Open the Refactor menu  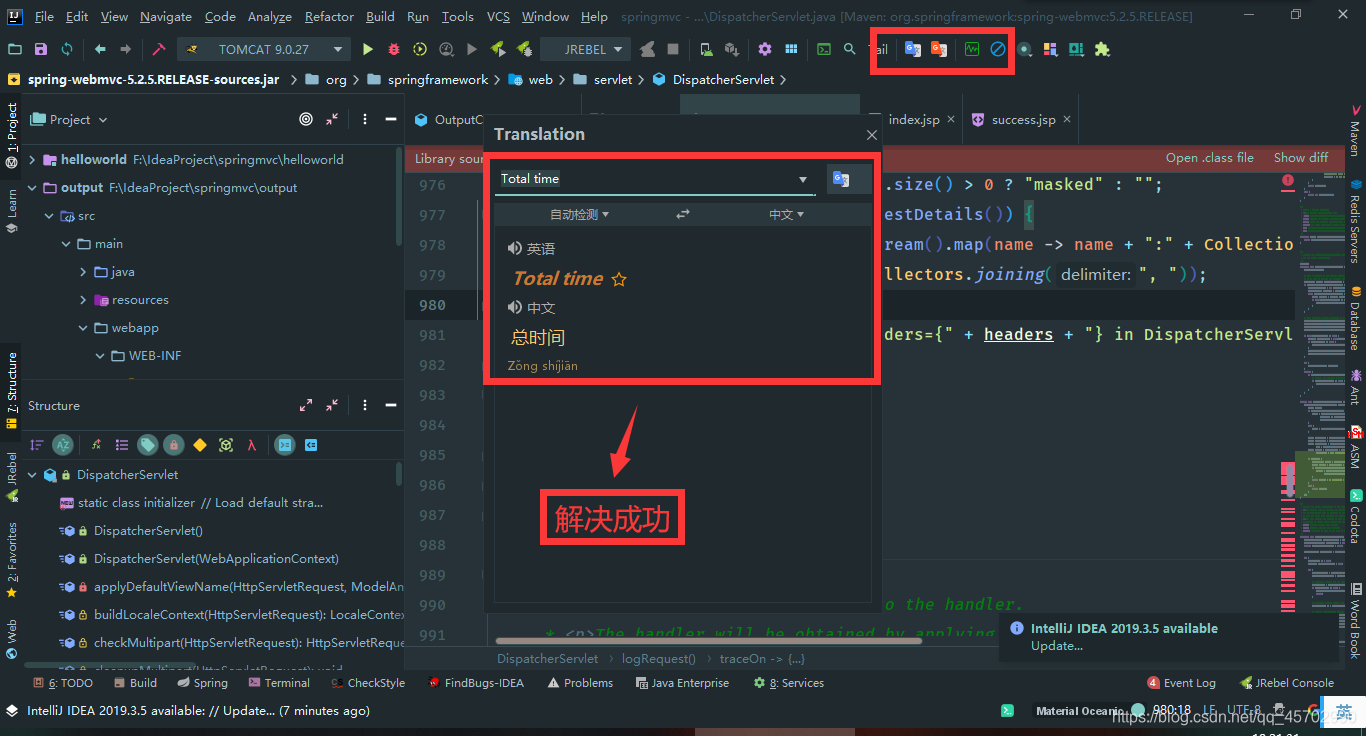pyautogui.click(x=329, y=16)
